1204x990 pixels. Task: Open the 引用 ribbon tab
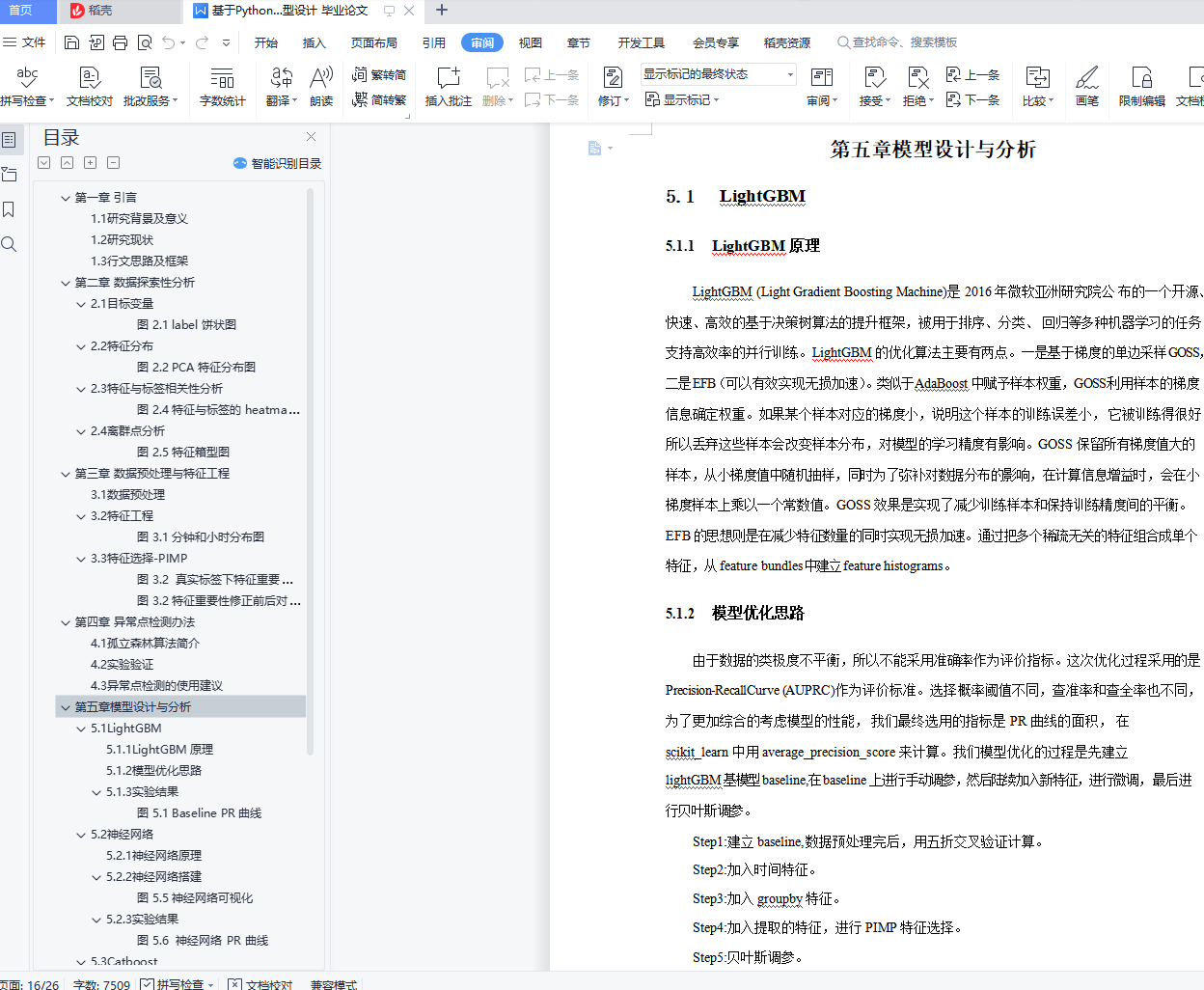coord(434,42)
